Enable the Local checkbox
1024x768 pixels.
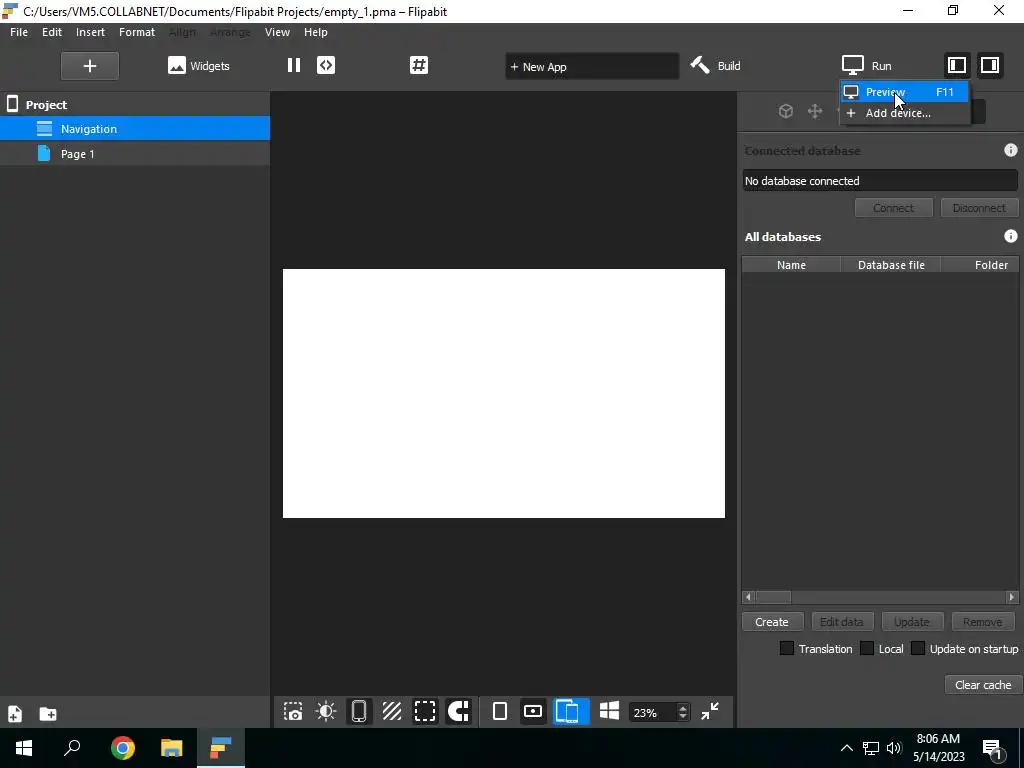867,648
